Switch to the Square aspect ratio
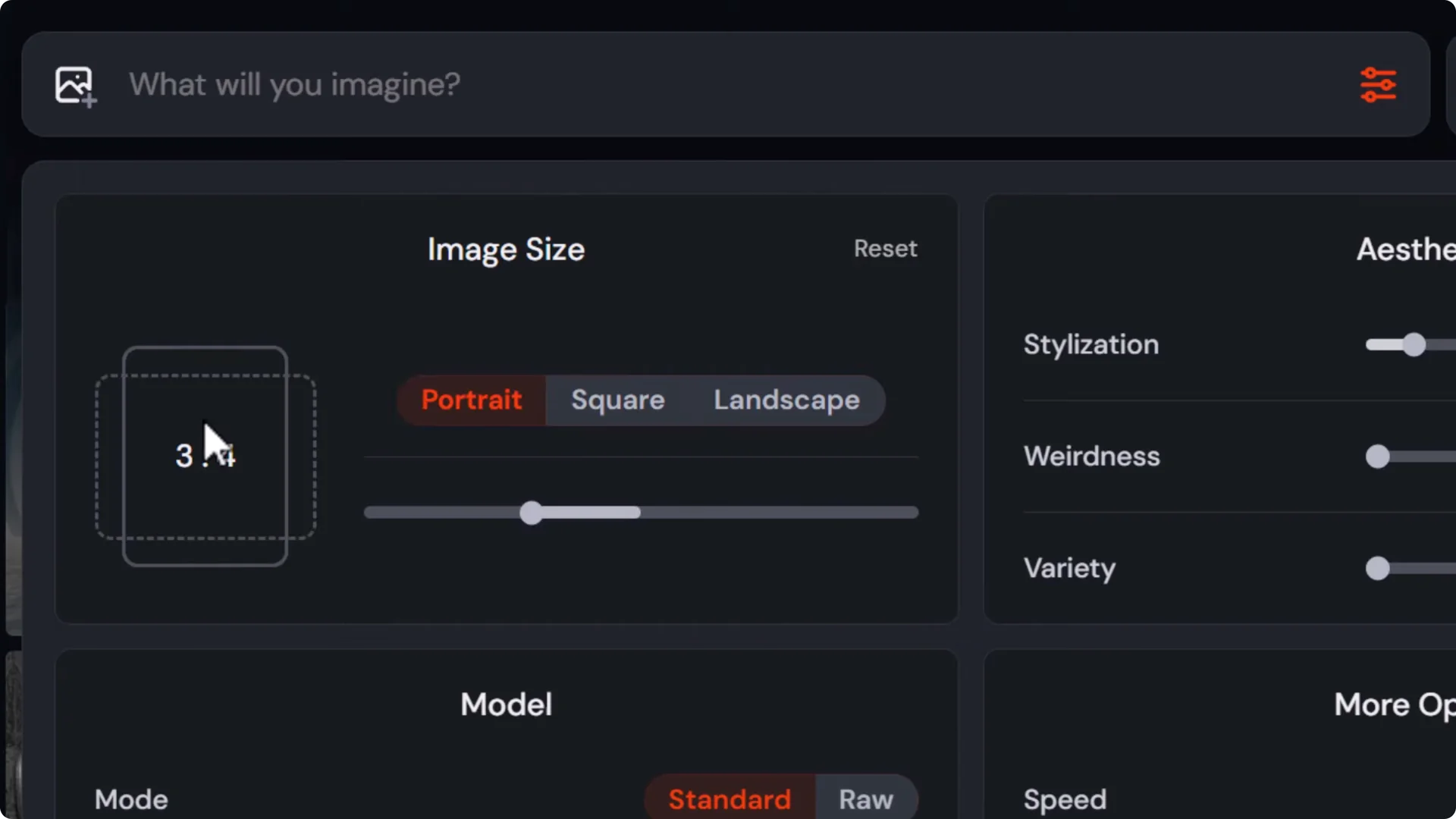 [617, 400]
